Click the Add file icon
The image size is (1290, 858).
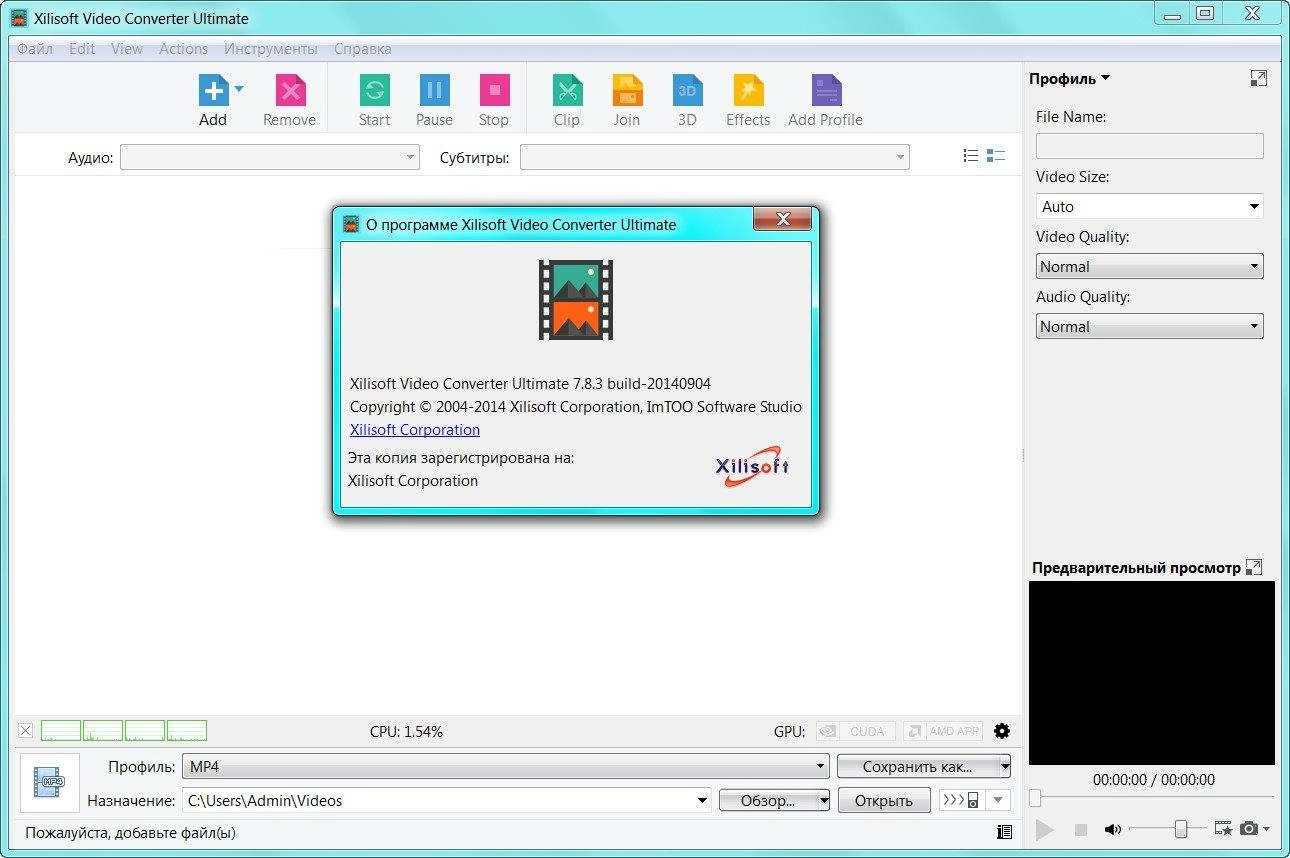tap(213, 91)
